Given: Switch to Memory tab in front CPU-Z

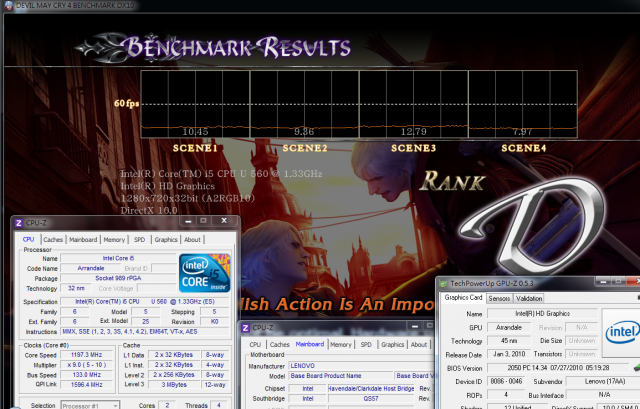Looking at the screenshot, I should (114, 240).
